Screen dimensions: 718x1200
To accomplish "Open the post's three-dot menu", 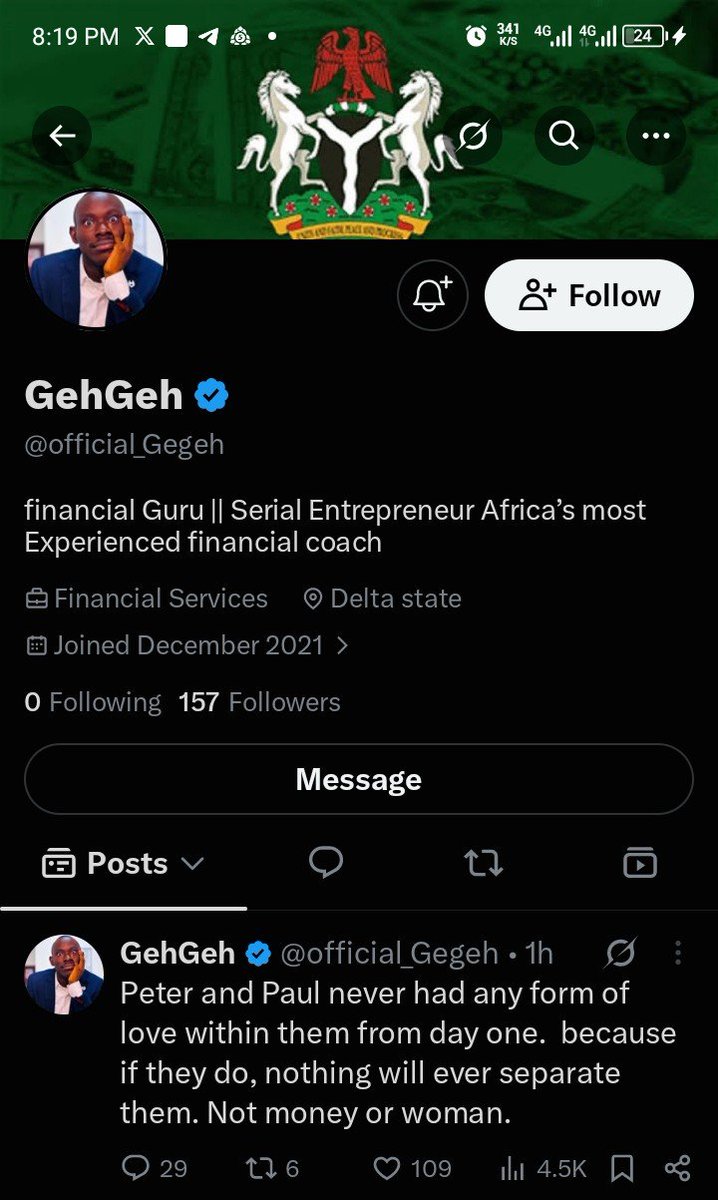I will coord(678,954).
